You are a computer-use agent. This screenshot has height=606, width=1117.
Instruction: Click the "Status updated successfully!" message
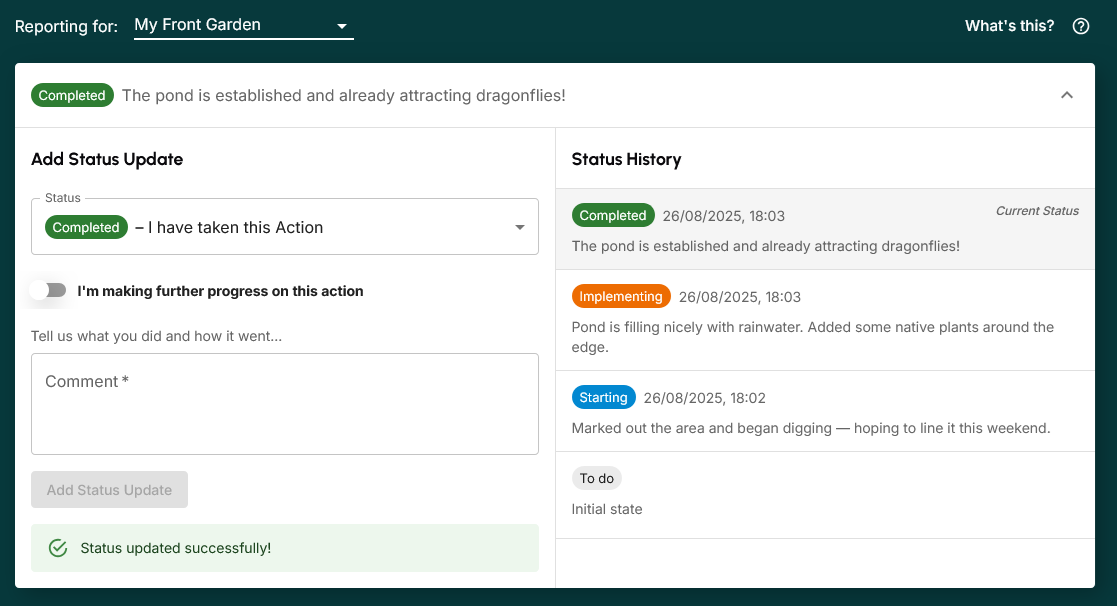[175, 548]
